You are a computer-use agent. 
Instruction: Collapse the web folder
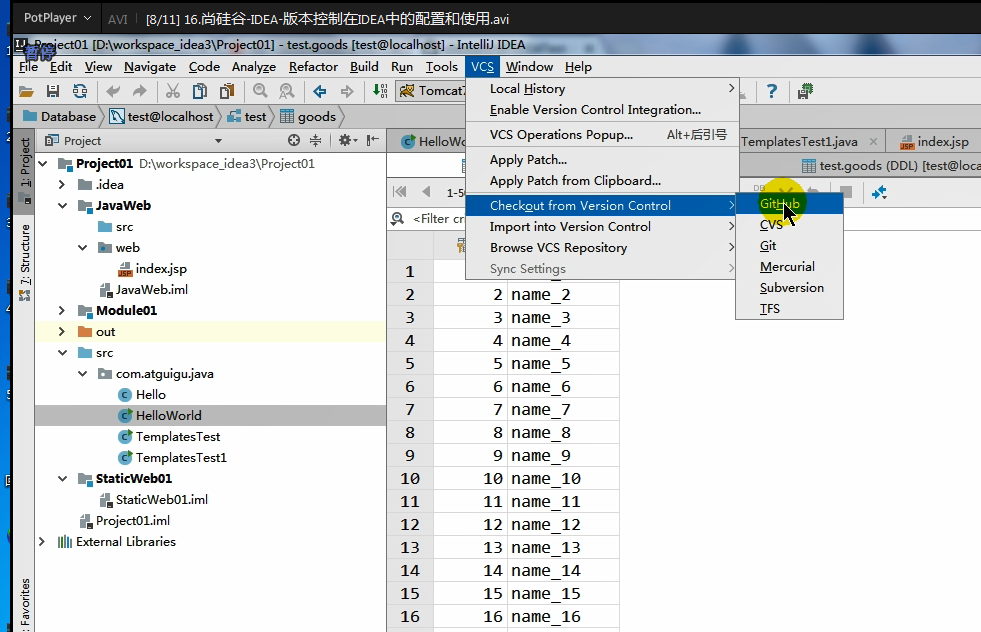pyautogui.click(x=83, y=248)
